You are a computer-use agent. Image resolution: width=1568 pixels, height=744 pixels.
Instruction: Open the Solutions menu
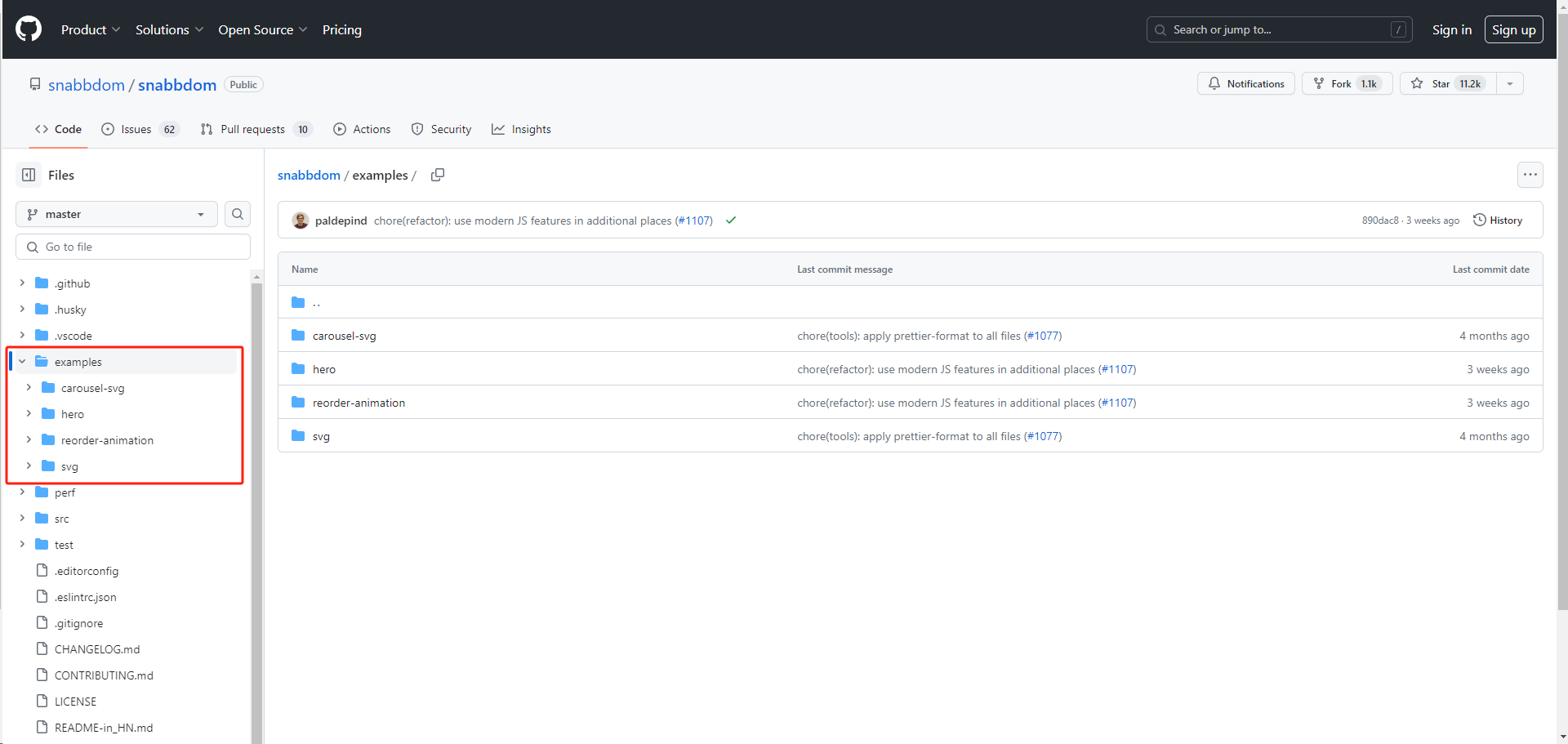[x=170, y=29]
